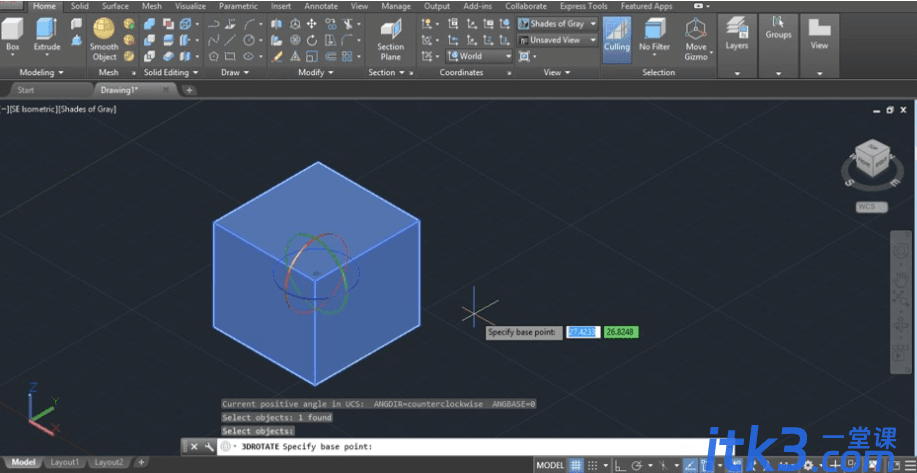This screenshot has height=473, width=917.
Task: Select the Extrude tool
Action: 47,35
